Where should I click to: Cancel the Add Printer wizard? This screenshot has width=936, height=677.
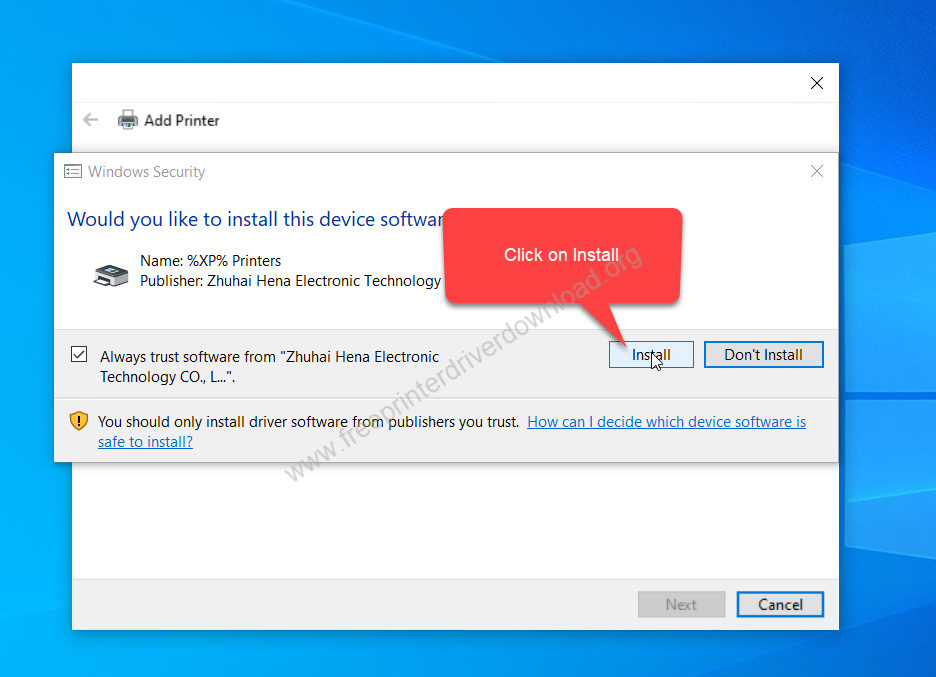pos(780,604)
